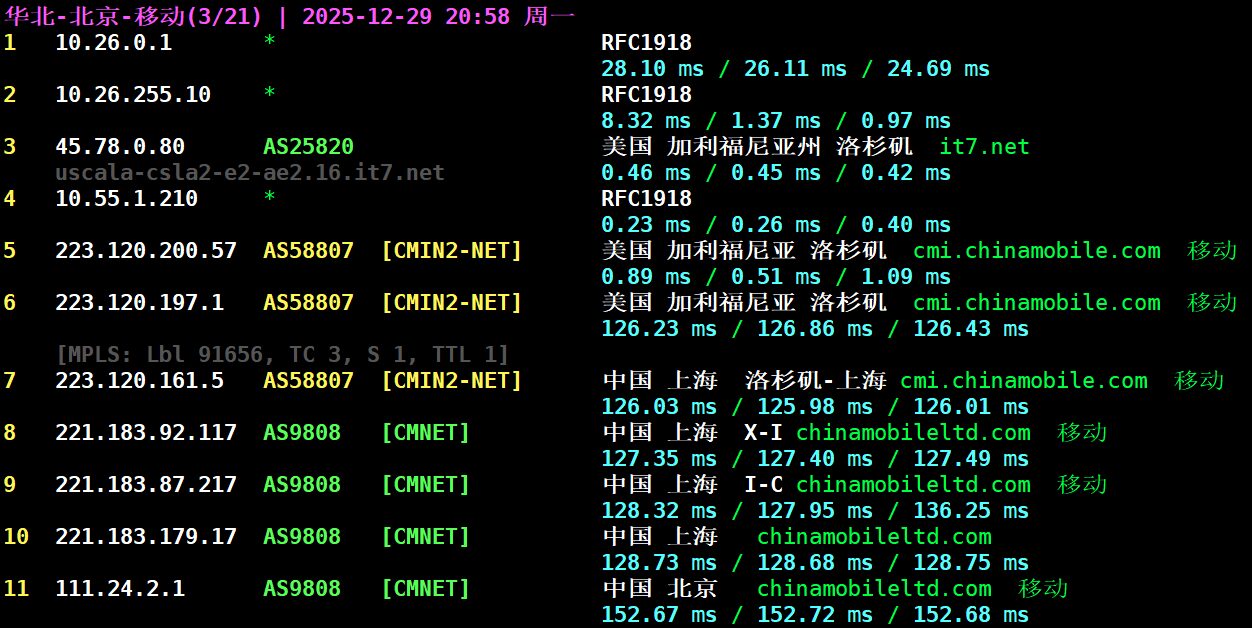Select the IP address 10.55.1.210
The height and width of the screenshot is (628, 1252).
click(126, 199)
